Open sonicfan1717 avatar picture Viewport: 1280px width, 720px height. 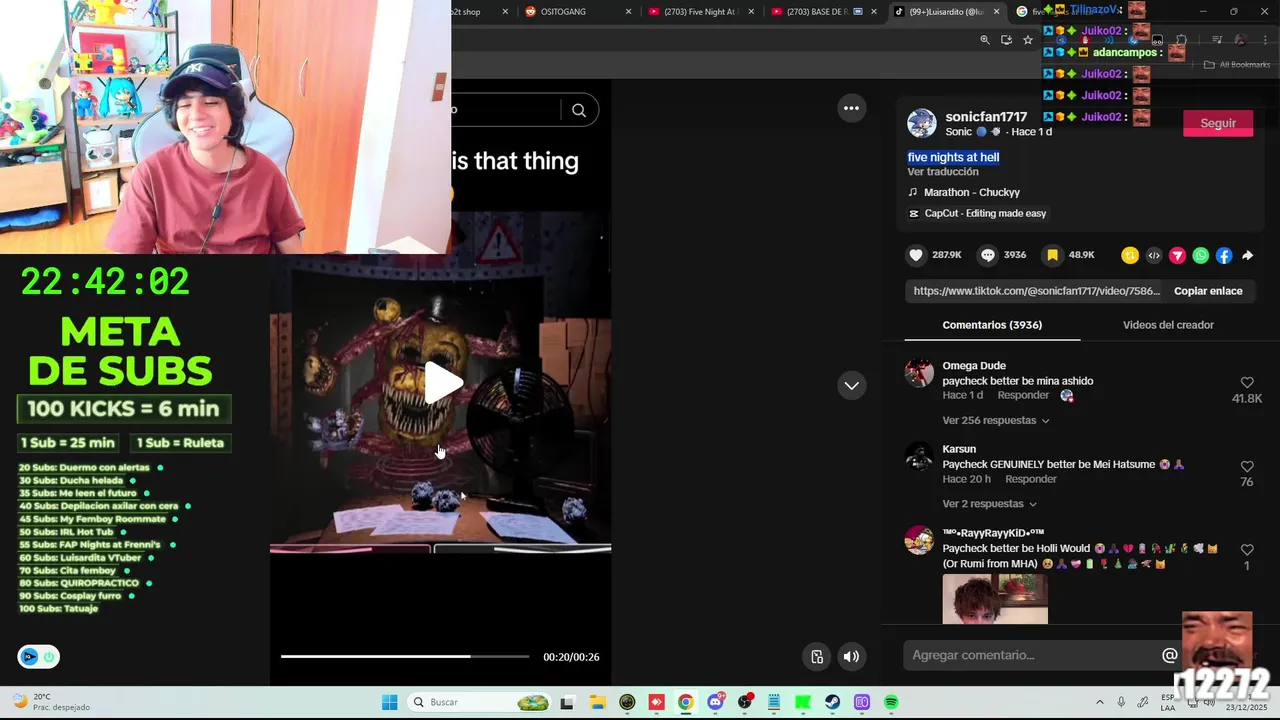pyautogui.click(x=922, y=123)
